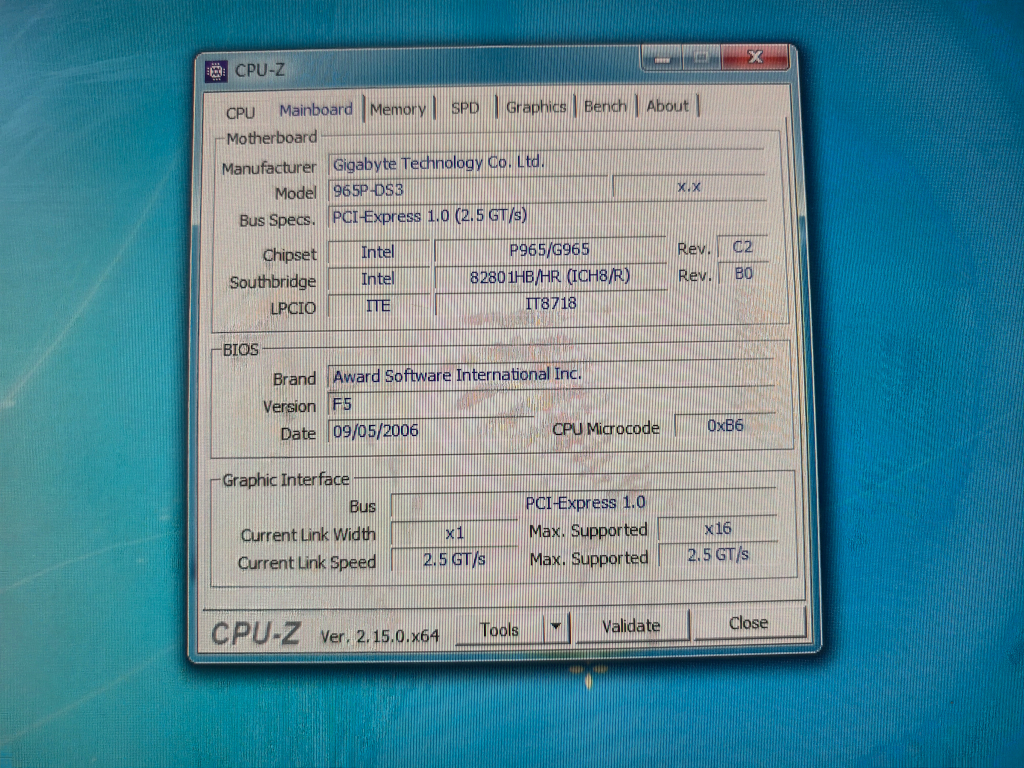The height and width of the screenshot is (768, 1024).
Task: Click the CPU-Z app icon in title bar
Action: tap(216, 71)
